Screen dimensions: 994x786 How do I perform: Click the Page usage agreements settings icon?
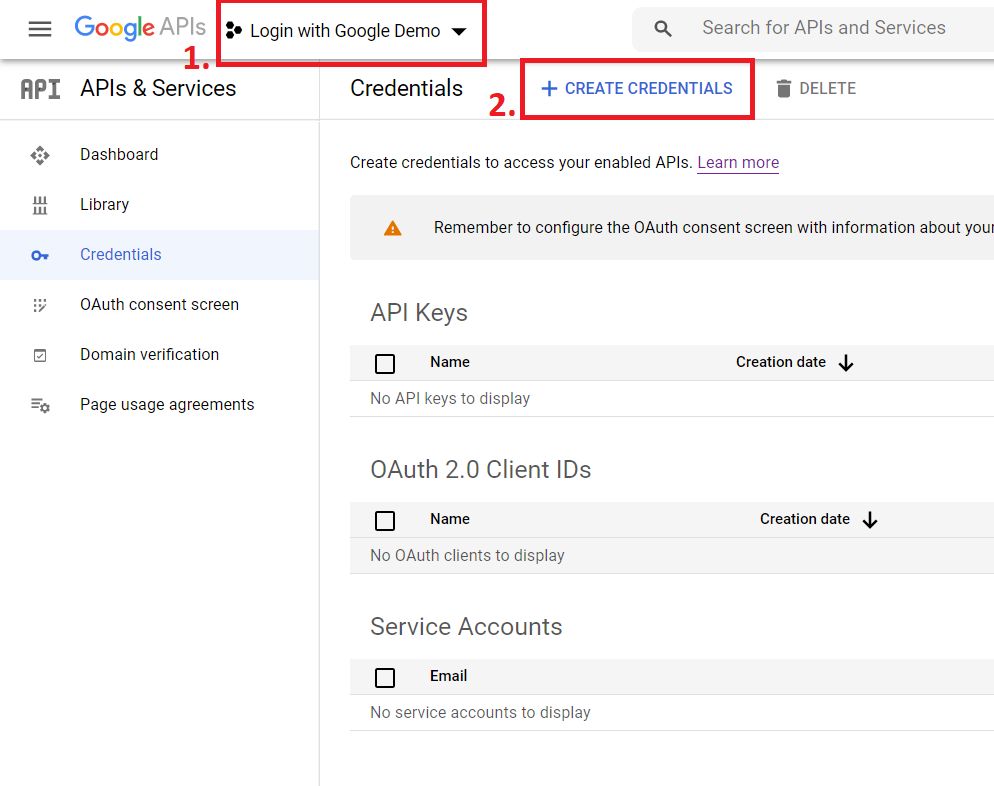click(41, 405)
